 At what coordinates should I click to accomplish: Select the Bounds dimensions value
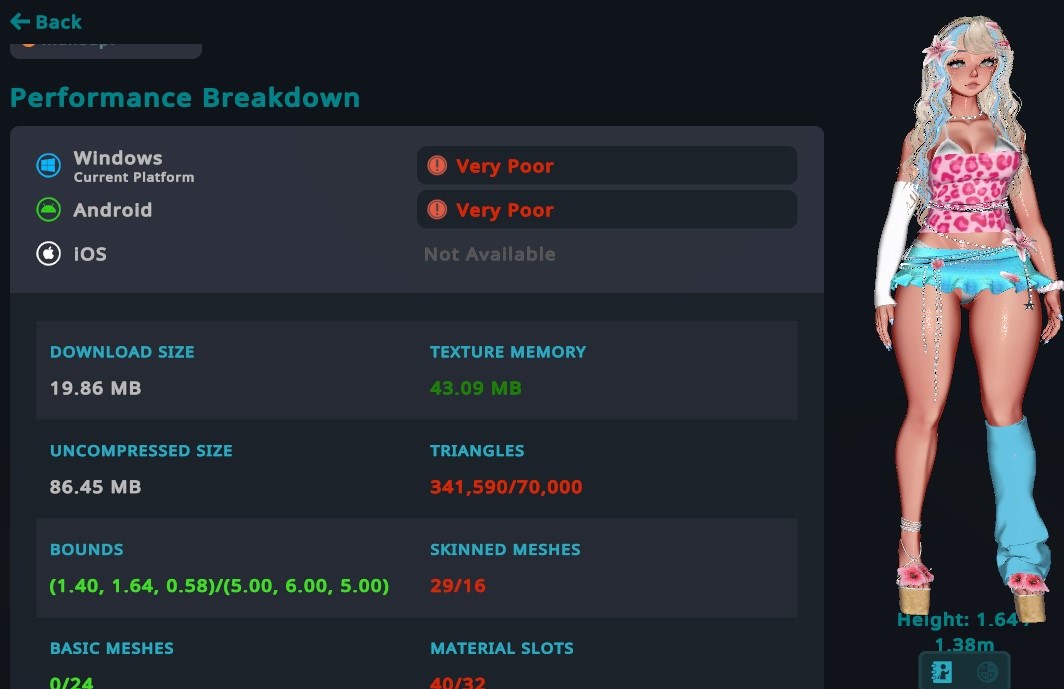(x=219, y=586)
